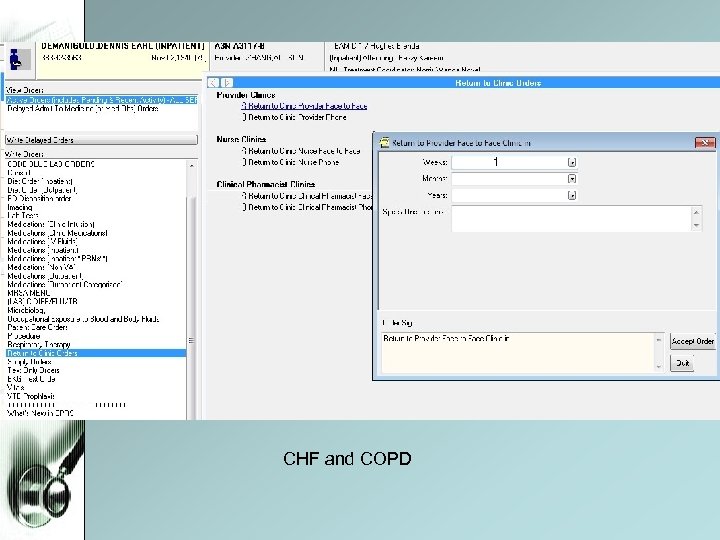This screenshot has height=540, width=720.
Task: Open Return to Clinic Provider Phone
Action: 294,118
